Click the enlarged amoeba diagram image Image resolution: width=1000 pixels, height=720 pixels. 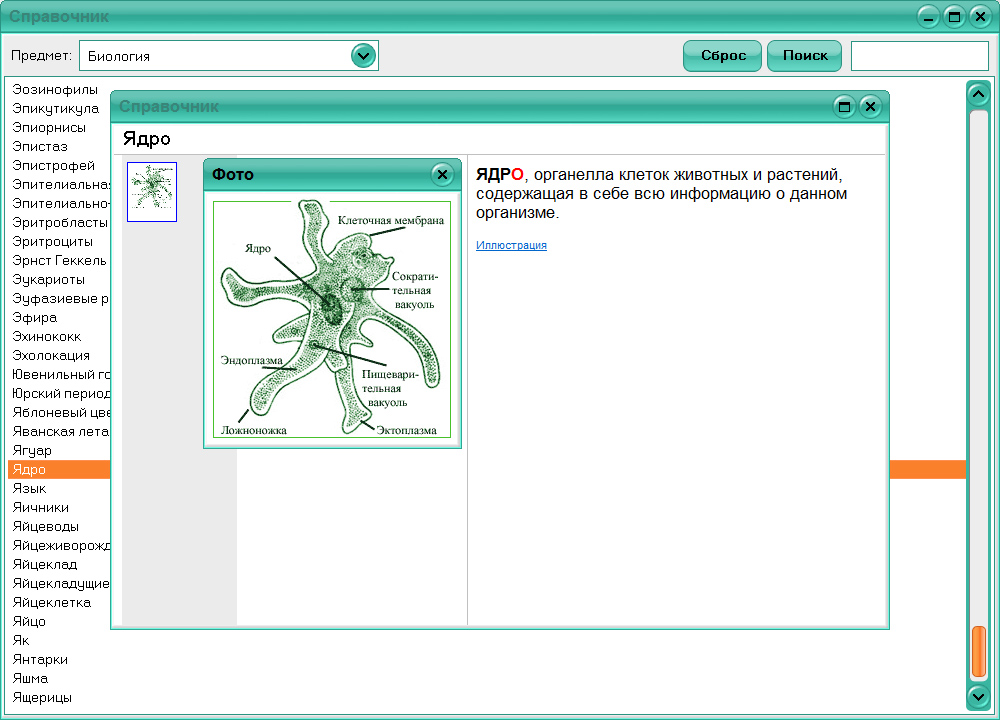click(x=332, y=319)
